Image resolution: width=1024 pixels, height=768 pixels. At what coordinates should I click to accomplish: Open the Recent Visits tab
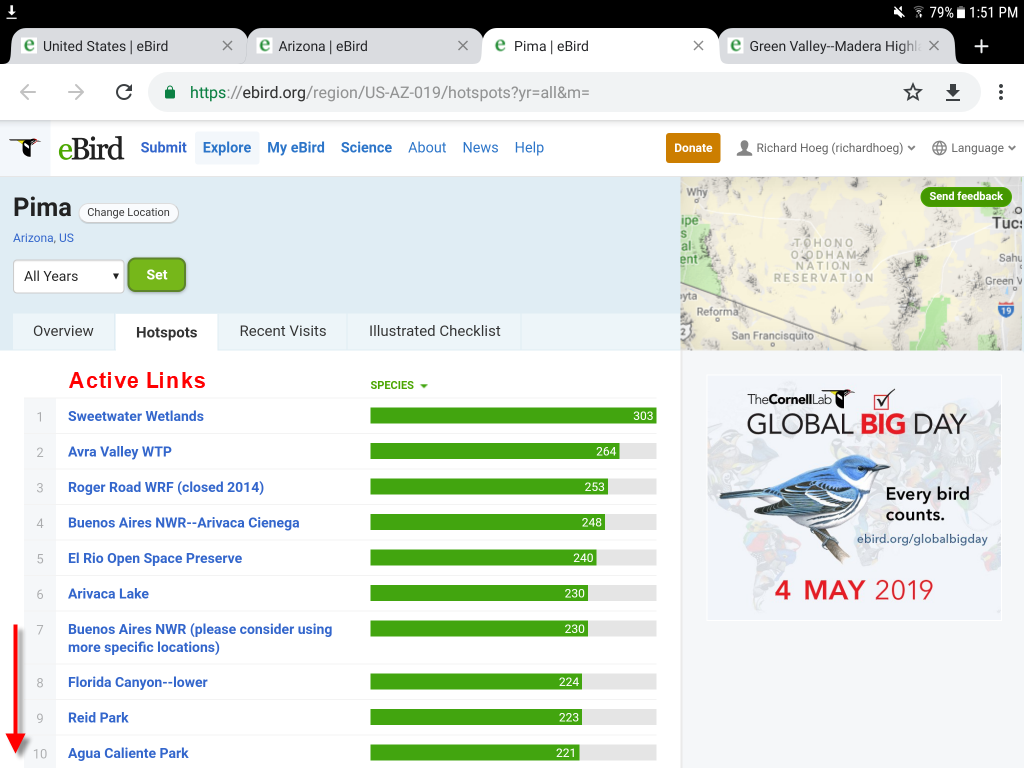pyautogui.click(x=283, y=331)
